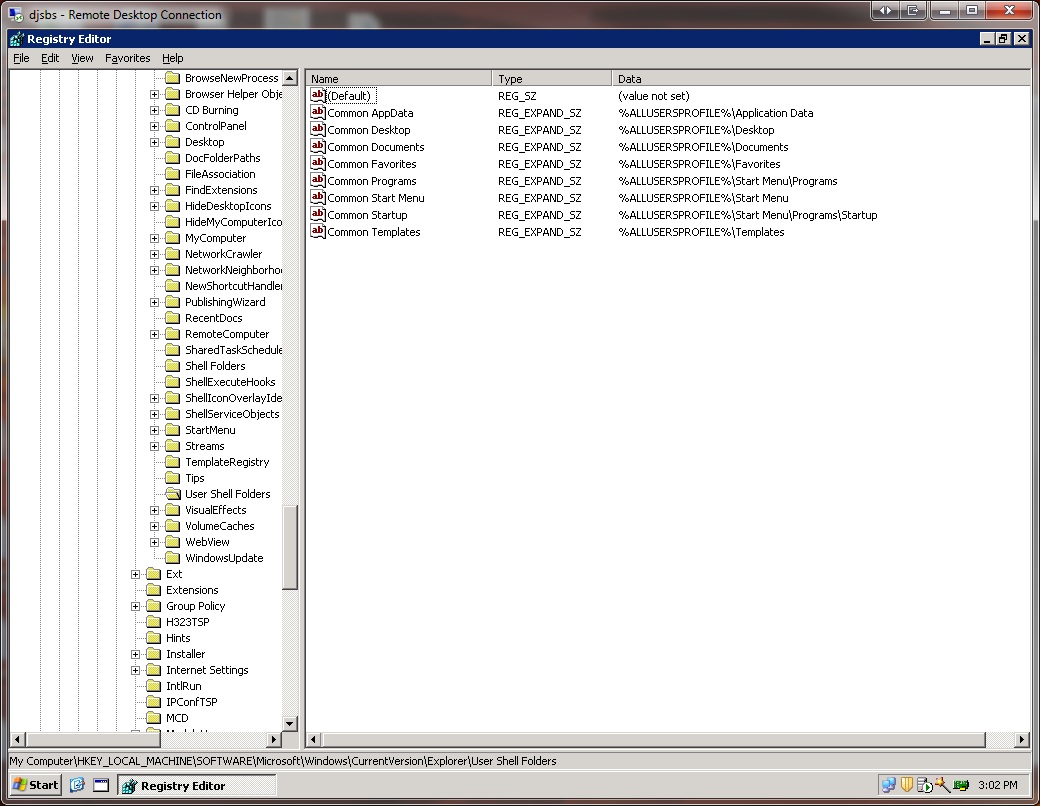Open the File menu

tap(21, 58)
